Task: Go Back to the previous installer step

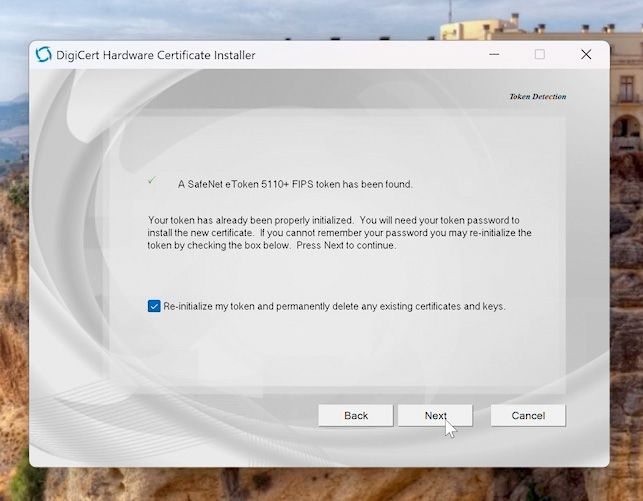Action: coord(356,415)
